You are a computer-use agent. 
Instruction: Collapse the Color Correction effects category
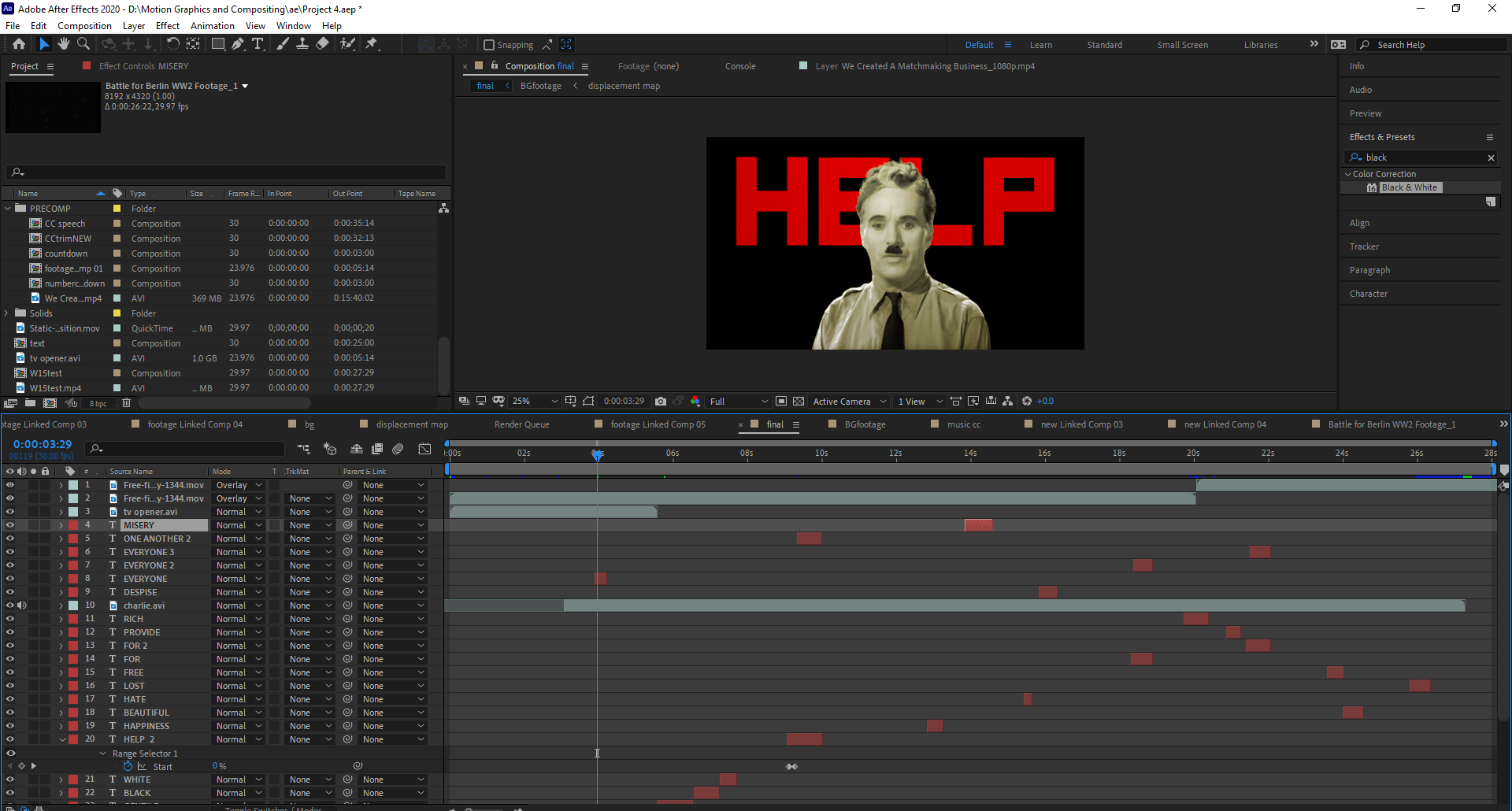point(1347,174)
